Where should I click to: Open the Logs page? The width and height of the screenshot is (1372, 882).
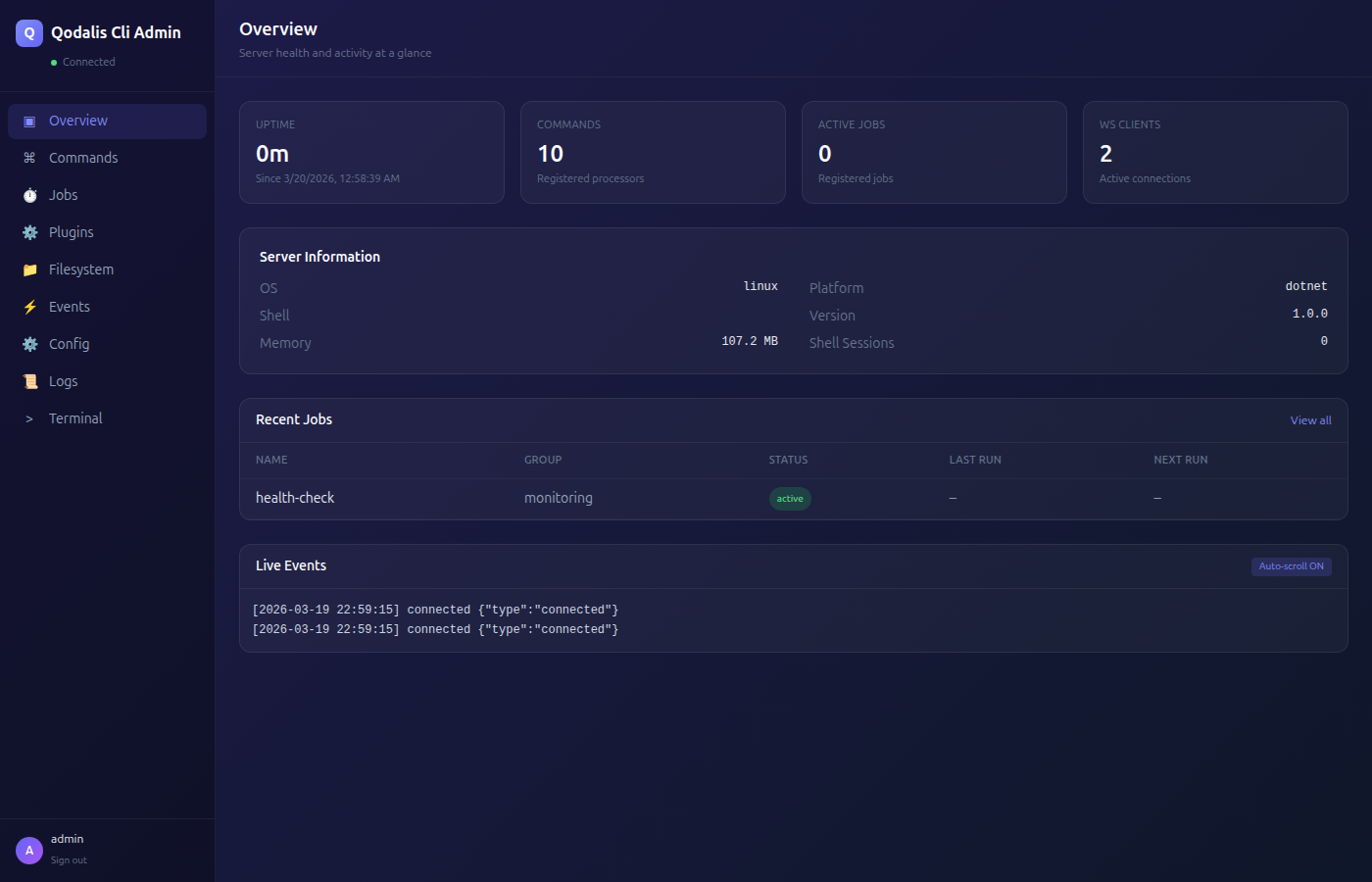pos(107,381)
